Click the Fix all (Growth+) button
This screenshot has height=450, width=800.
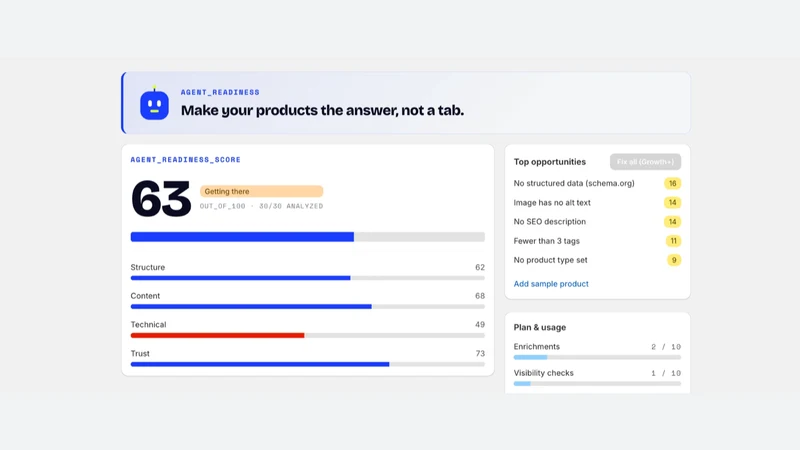[645, 162]
